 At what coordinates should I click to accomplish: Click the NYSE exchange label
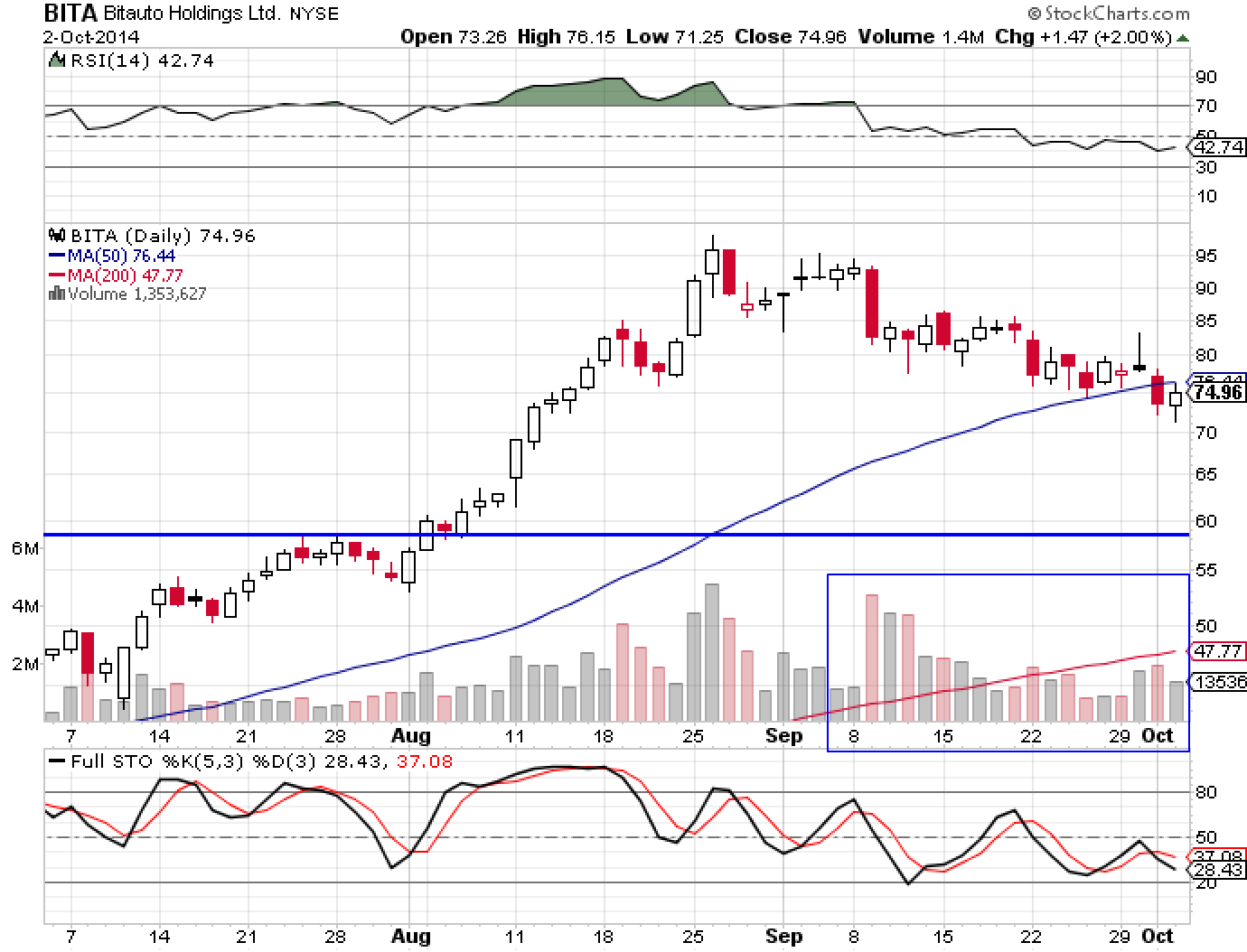314,14
